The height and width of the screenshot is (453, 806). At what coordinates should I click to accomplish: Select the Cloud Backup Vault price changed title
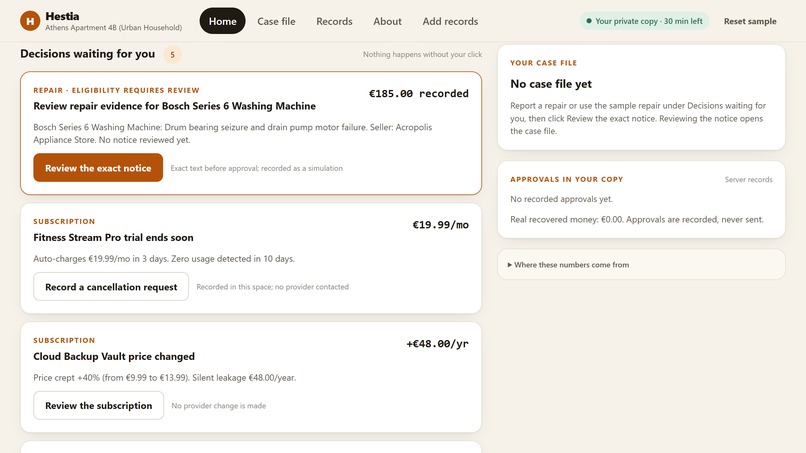coord(114,356)
